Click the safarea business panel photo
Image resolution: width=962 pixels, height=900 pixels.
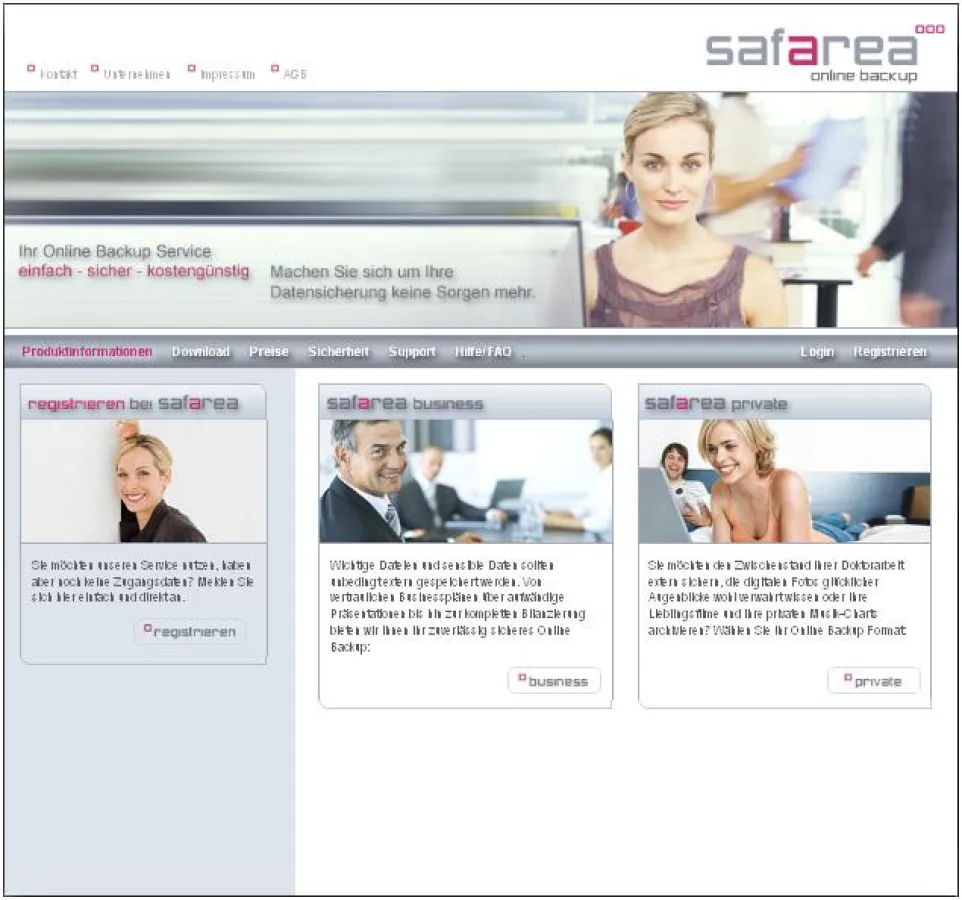point(466,478)
